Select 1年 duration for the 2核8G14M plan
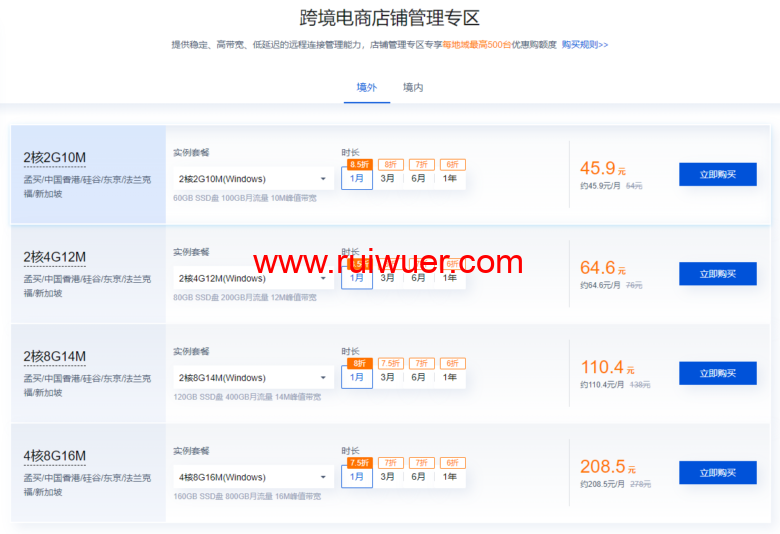 point(450,378)
